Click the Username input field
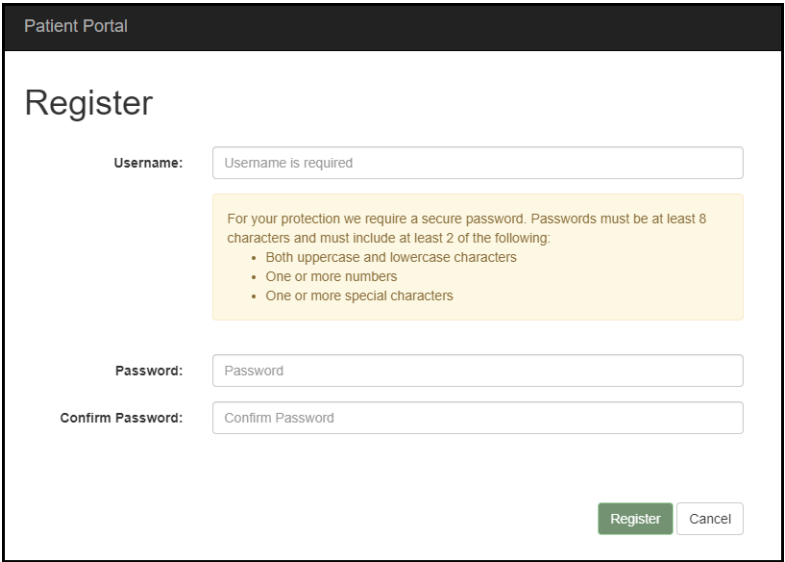The image size is (785, 562). tap(477, 163)
